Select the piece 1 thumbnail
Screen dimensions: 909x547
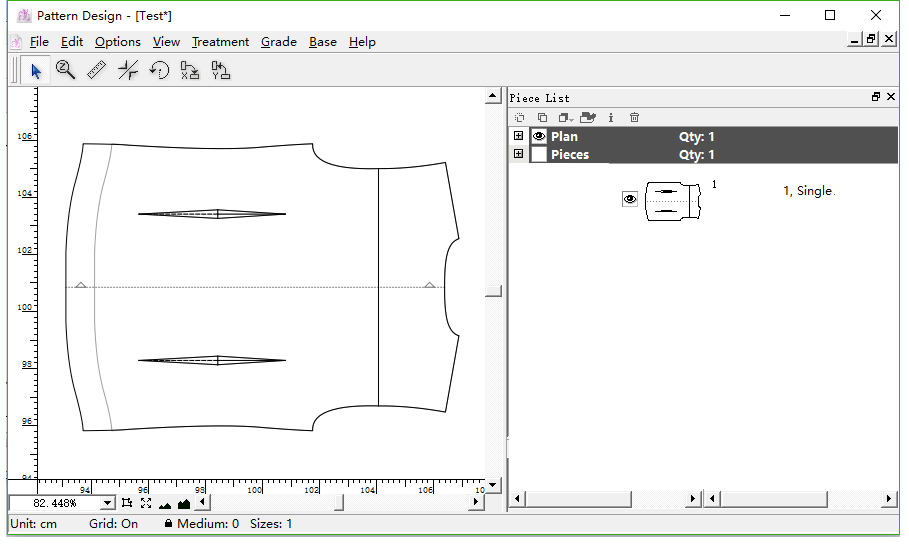click(675, 200)
